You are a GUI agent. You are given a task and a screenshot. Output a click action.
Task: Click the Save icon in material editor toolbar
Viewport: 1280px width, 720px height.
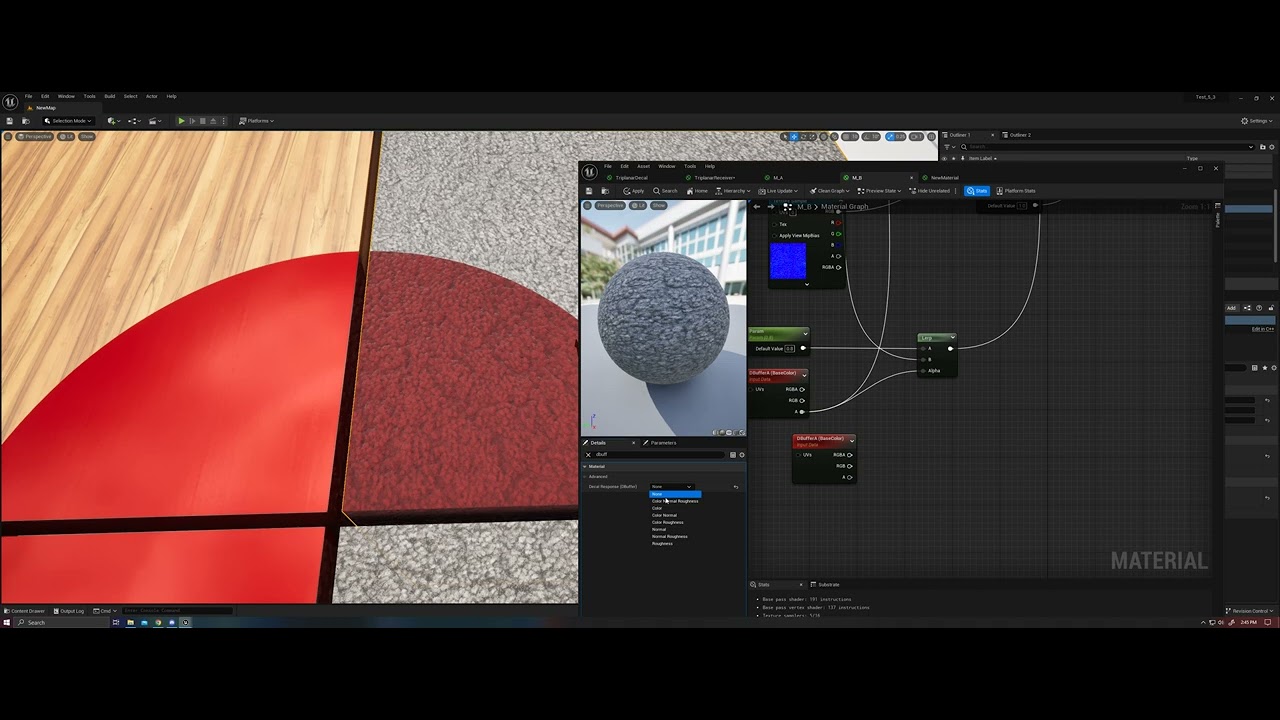pyautogui.click(x=589, y=191)
